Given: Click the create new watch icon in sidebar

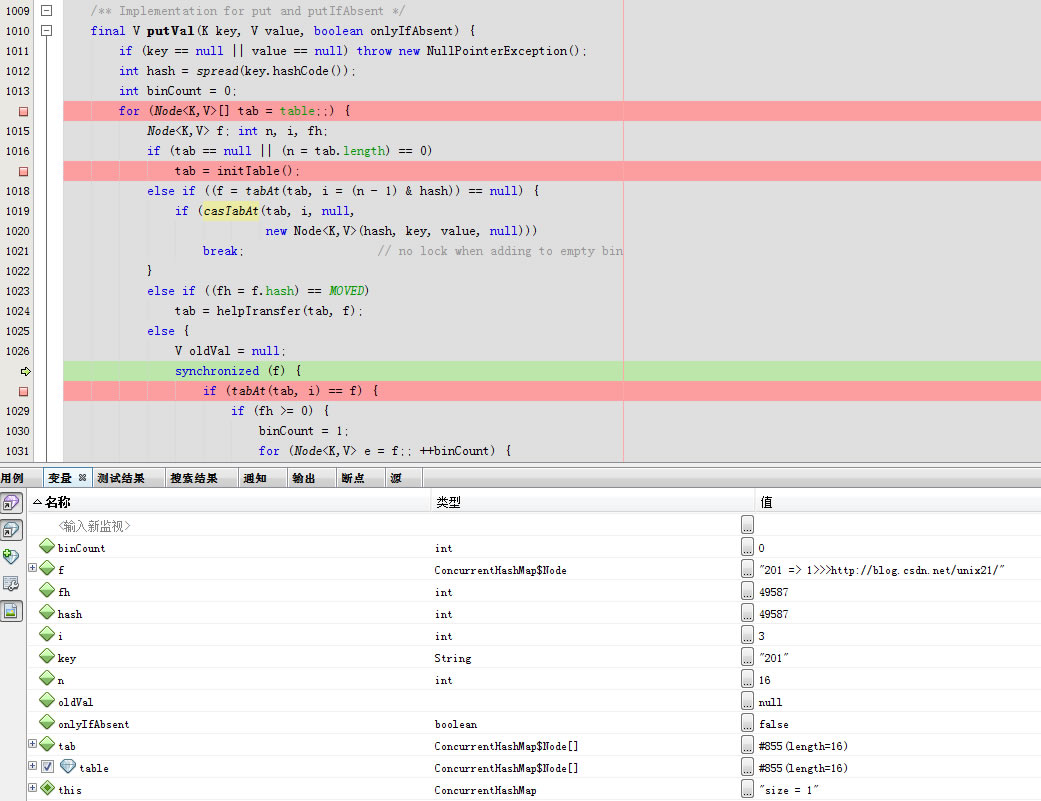Looking at the screenshot, I should (x=11, y=556).
